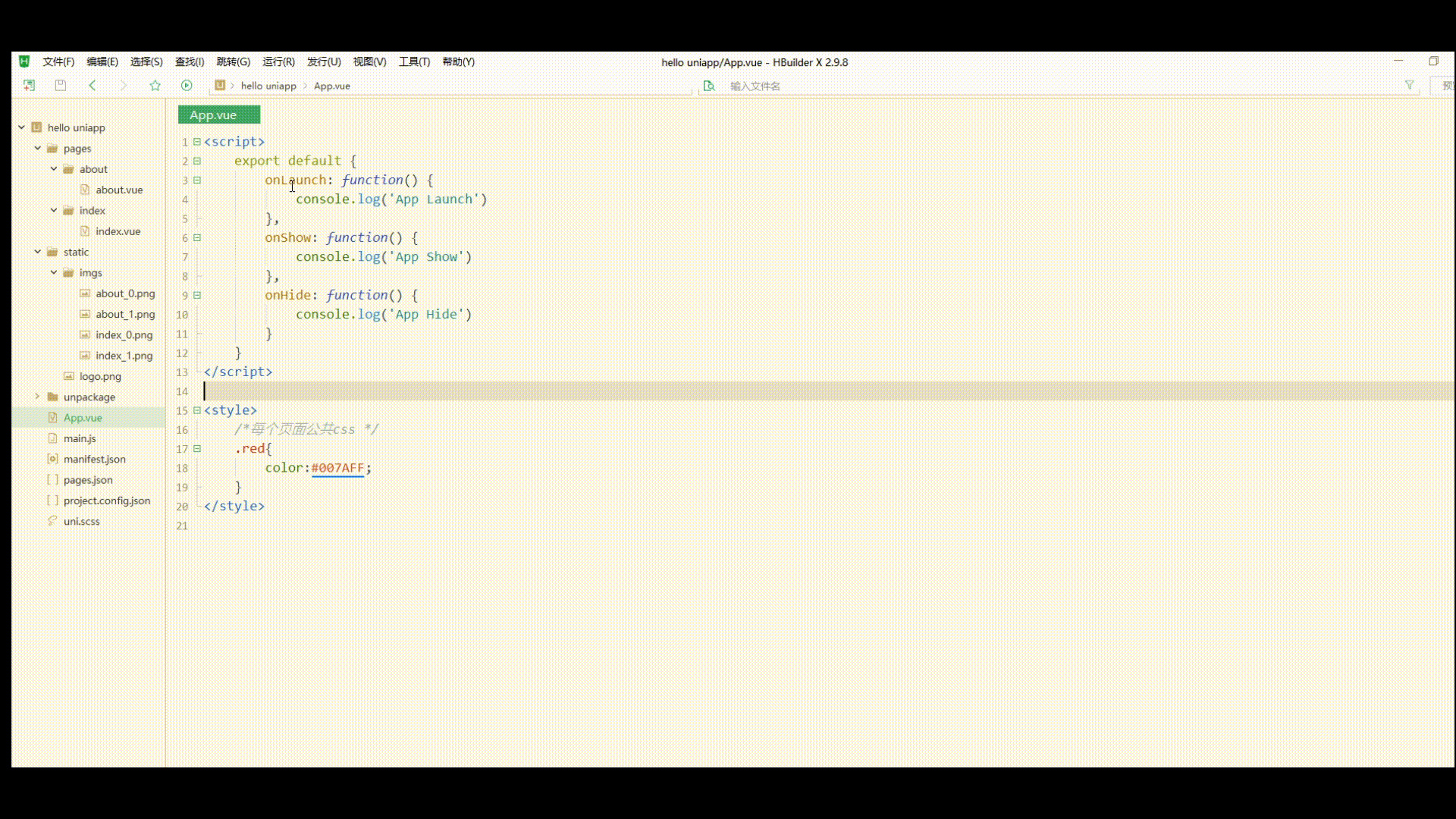This screenshot has width=1456, height=819.
Task: Collapse the pages folder
Action: 37,148
